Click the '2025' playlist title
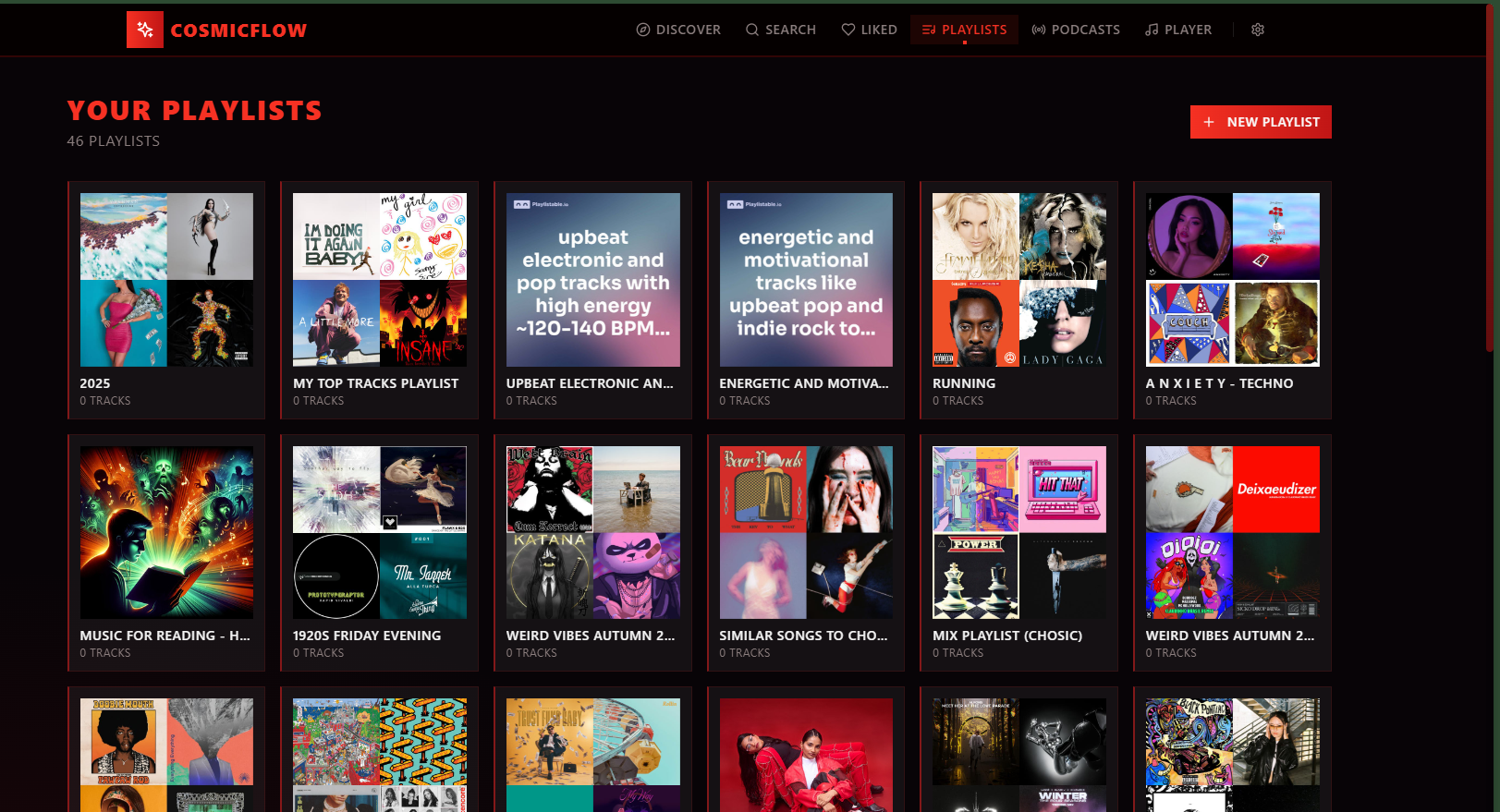 pyautogui.click(x=95, y=383)
